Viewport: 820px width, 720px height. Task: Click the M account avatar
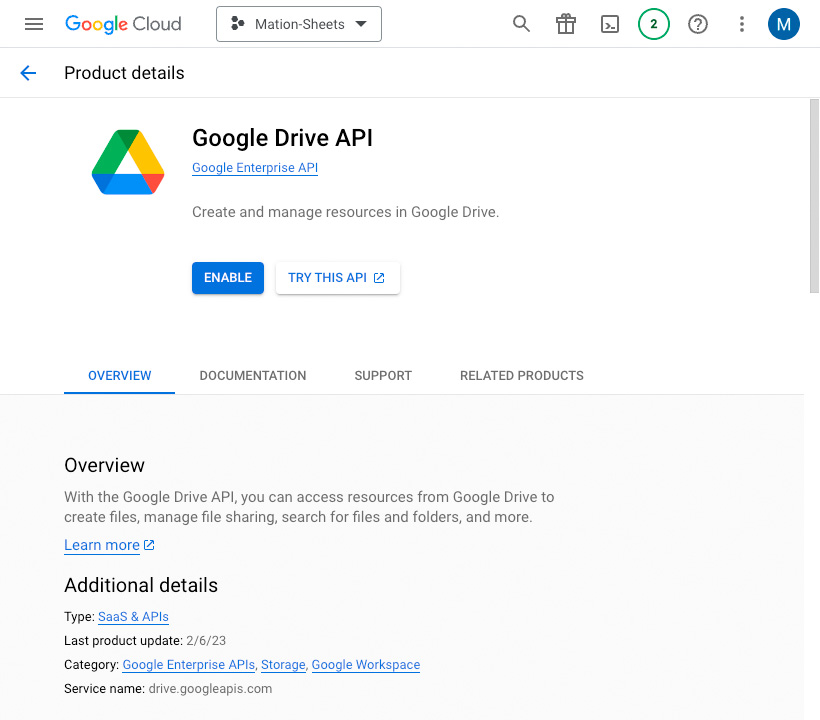tap(783, 24)
